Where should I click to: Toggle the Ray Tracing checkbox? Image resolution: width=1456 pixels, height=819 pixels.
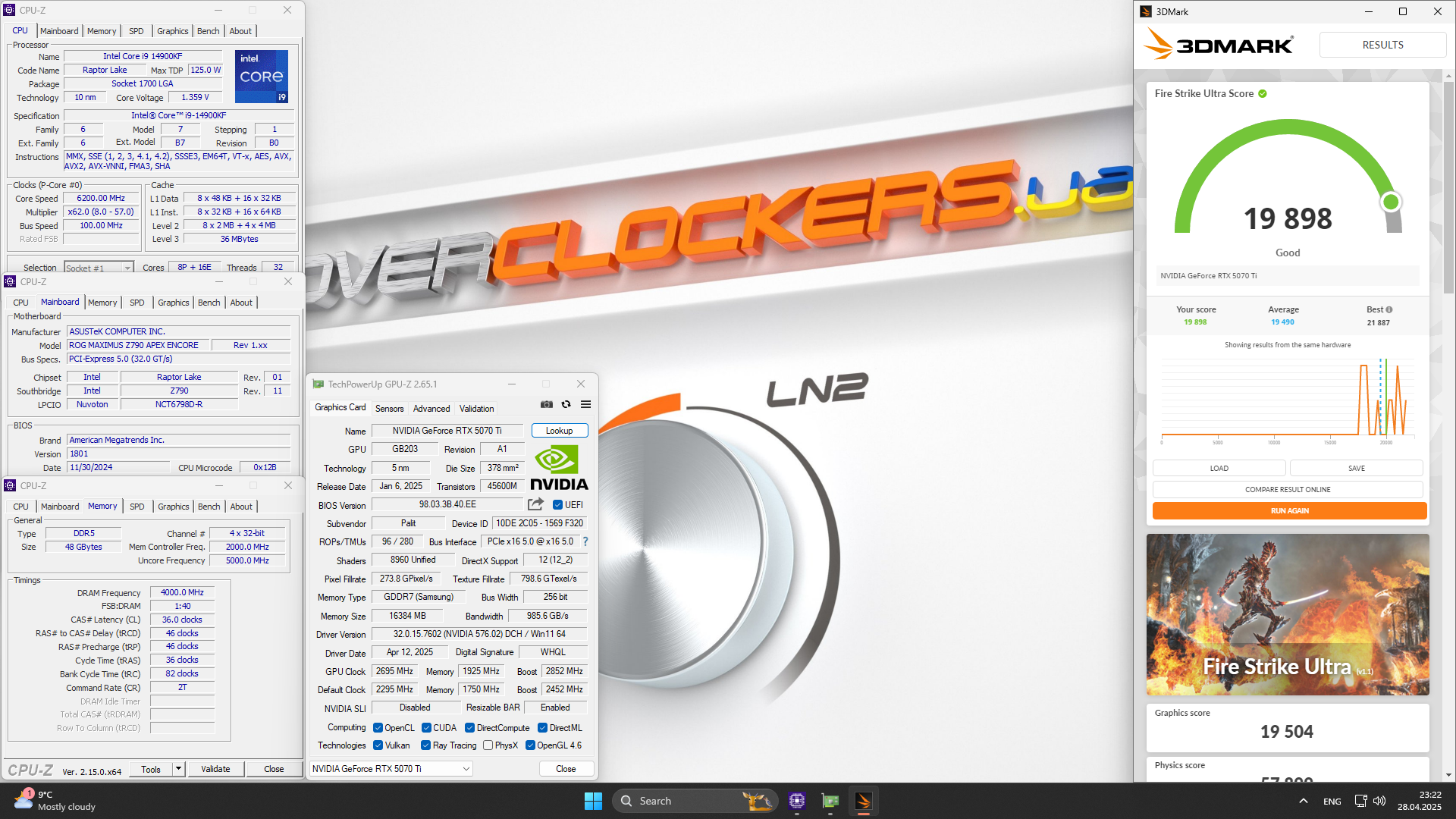(425, 745)
